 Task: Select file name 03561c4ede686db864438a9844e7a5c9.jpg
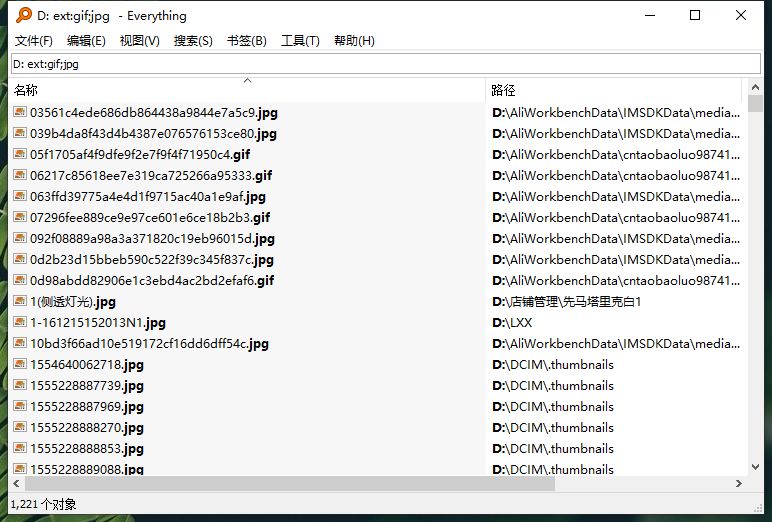pos(154,113)
